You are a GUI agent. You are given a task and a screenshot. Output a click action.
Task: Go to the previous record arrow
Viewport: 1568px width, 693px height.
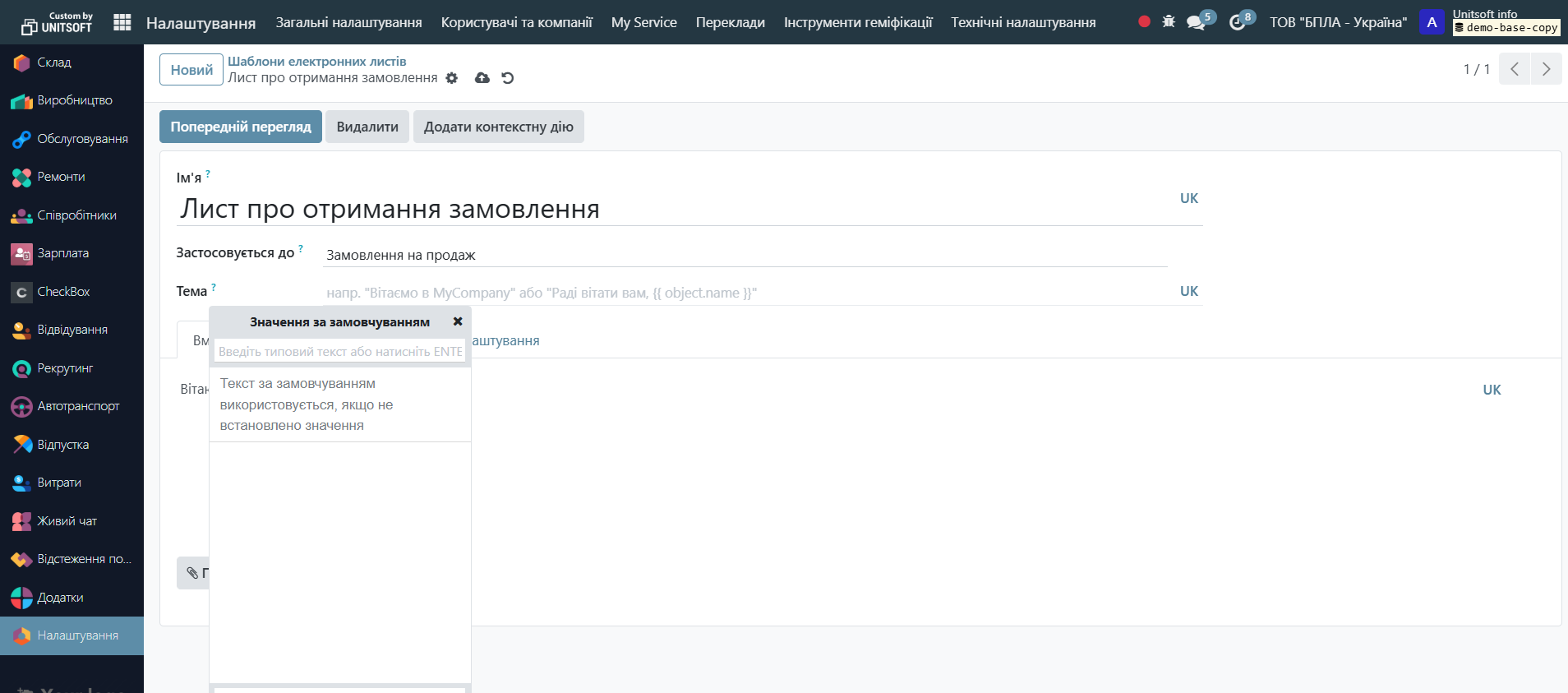(1515, 69)
